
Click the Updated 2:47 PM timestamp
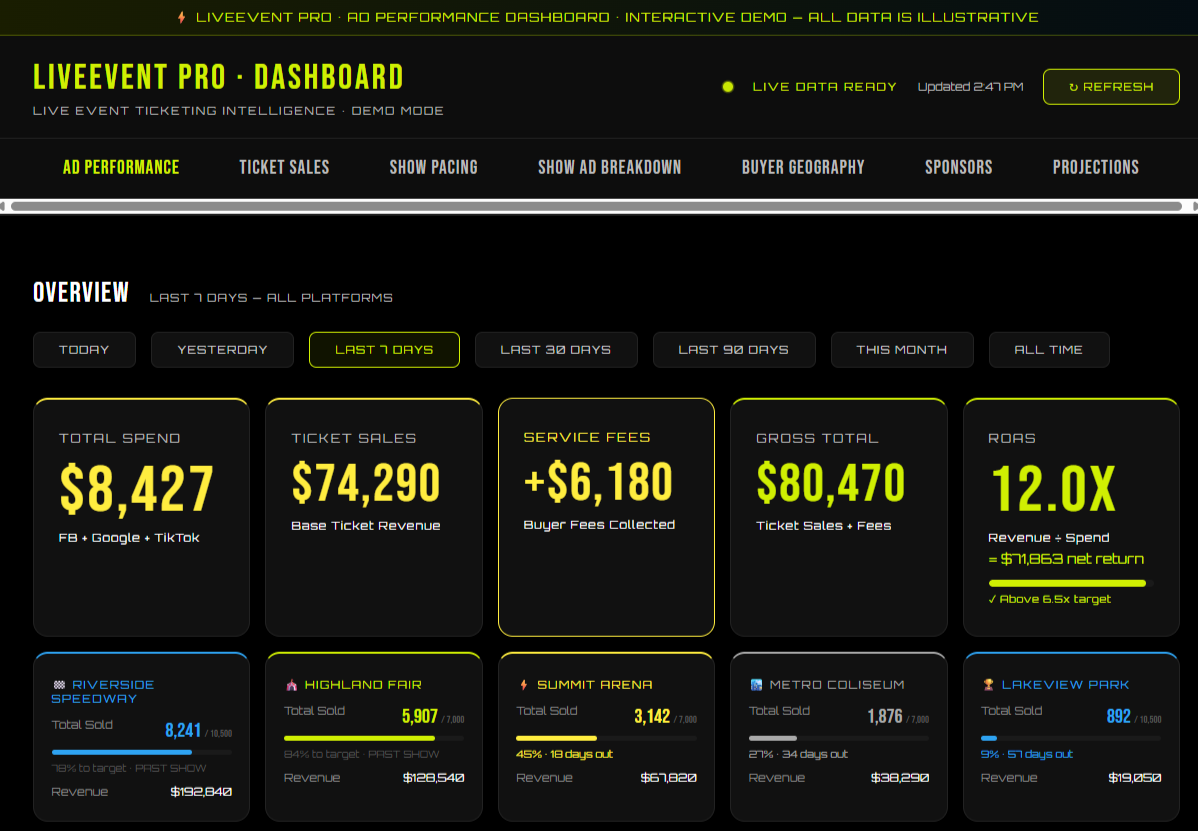[970, 87]
